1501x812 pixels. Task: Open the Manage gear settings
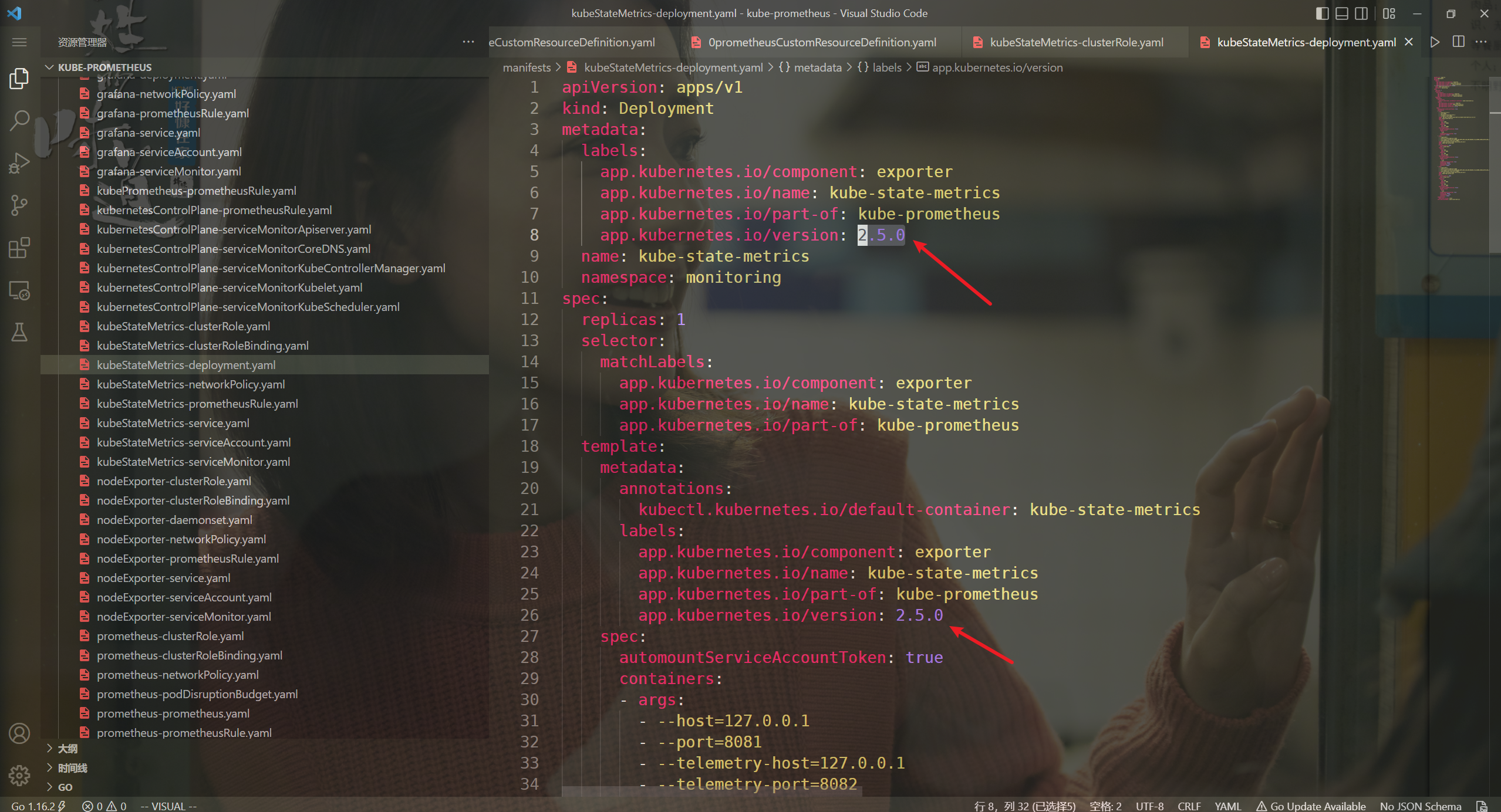[19, 776]
